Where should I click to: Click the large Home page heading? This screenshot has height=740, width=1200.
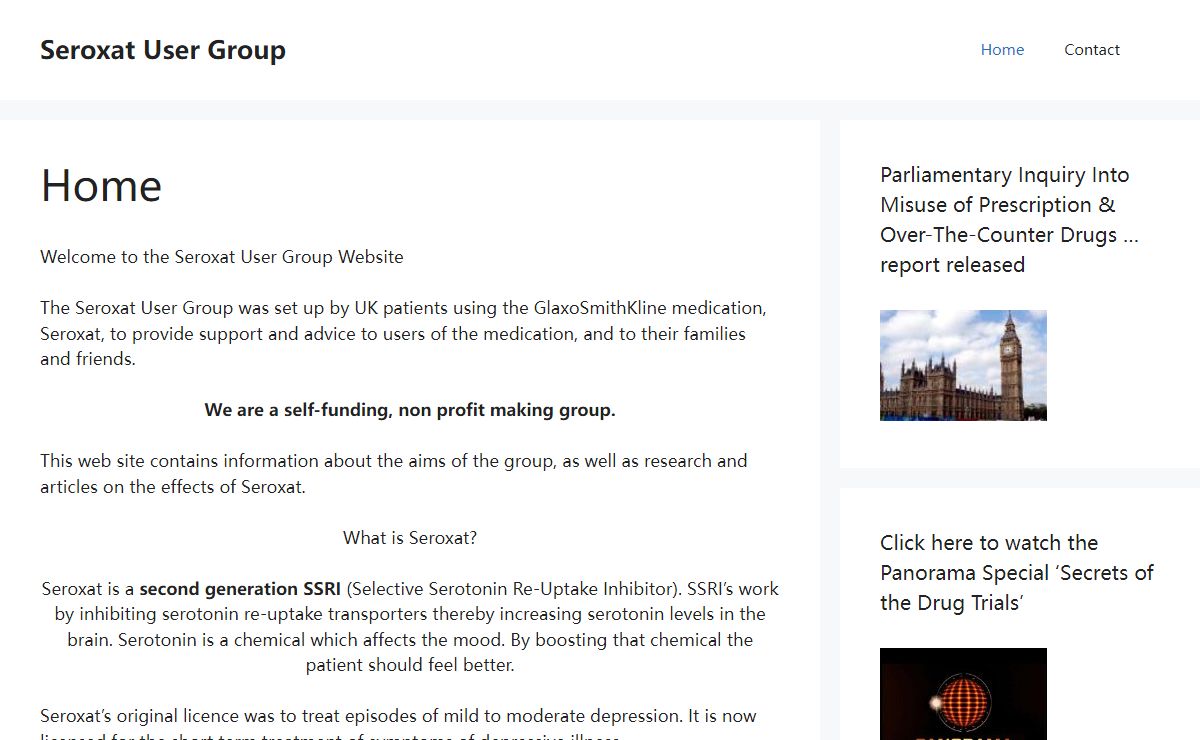(x=101, y=186)
